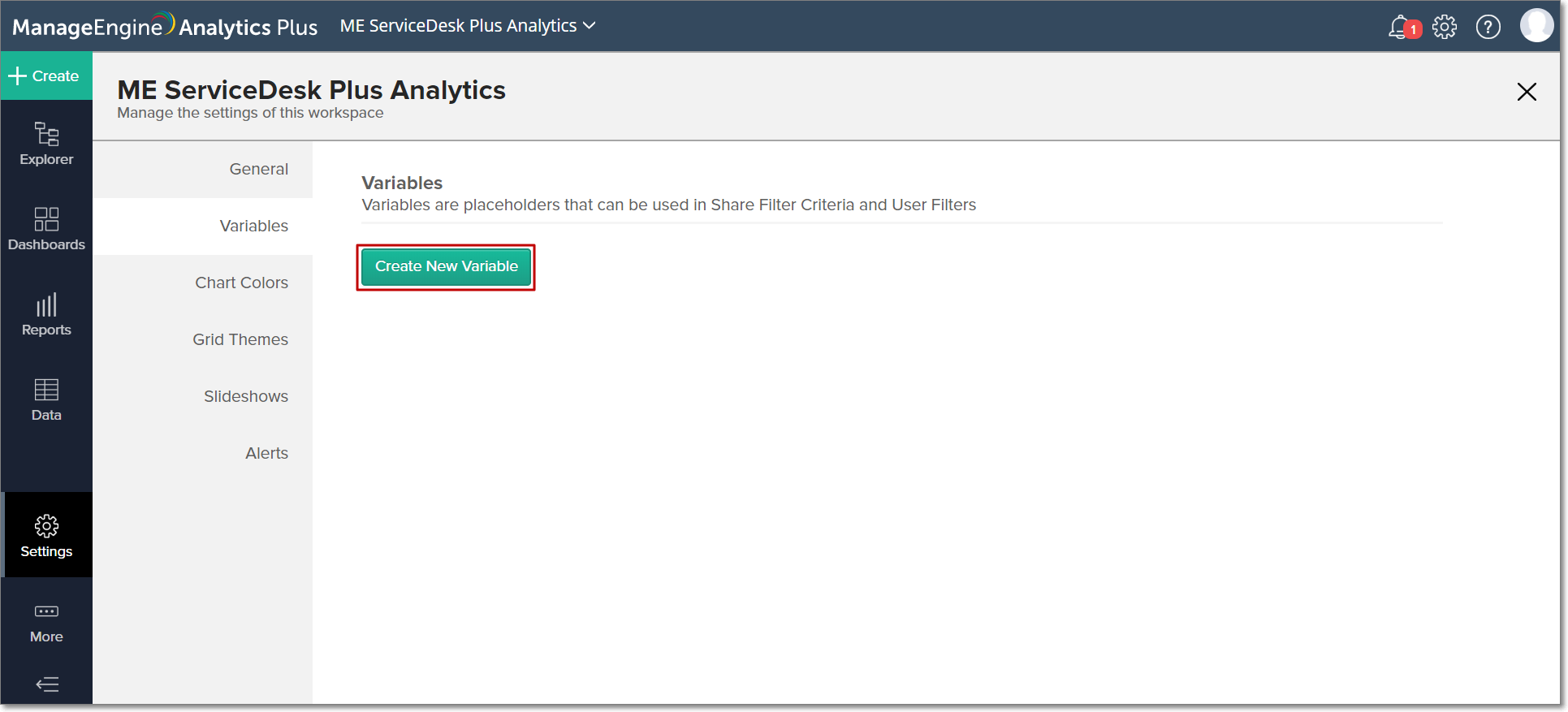Go to the Chart Colors tab
The height and width of the screenshot is (712, 1568).
pyautogui.click(x=241, y=283)
